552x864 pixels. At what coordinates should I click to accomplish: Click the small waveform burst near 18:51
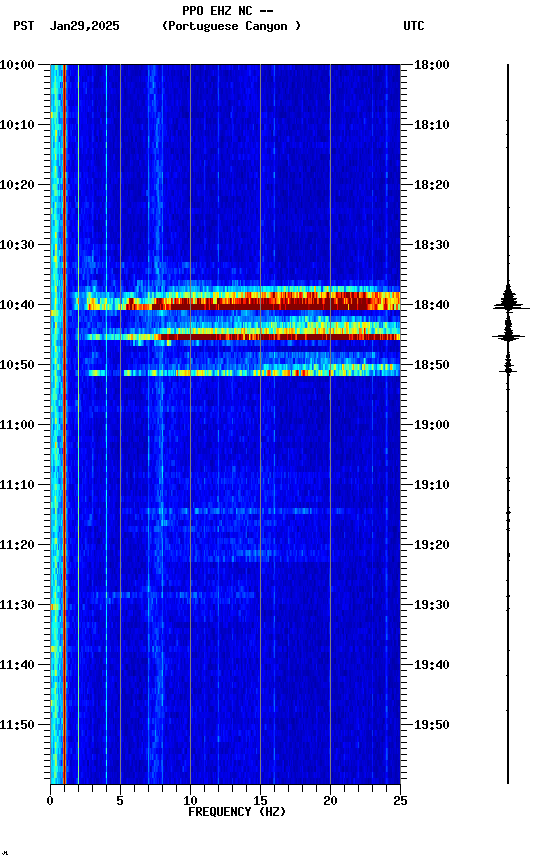508,365
